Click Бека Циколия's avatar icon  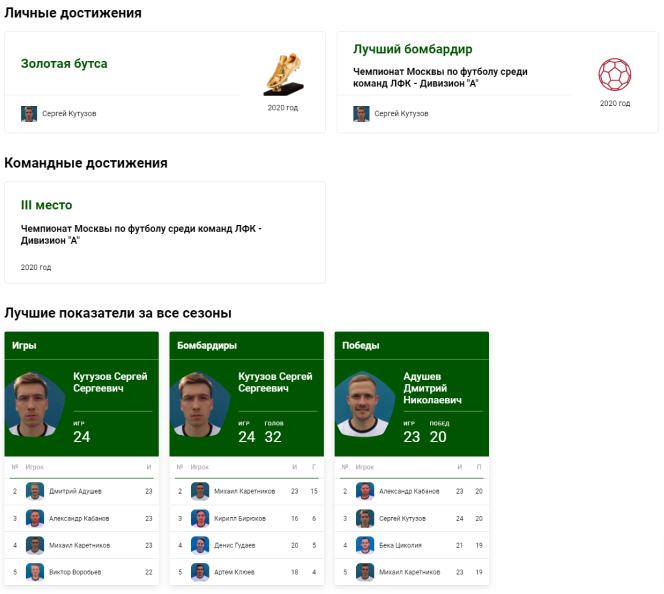pyautogui.click(x=366, y=545)
